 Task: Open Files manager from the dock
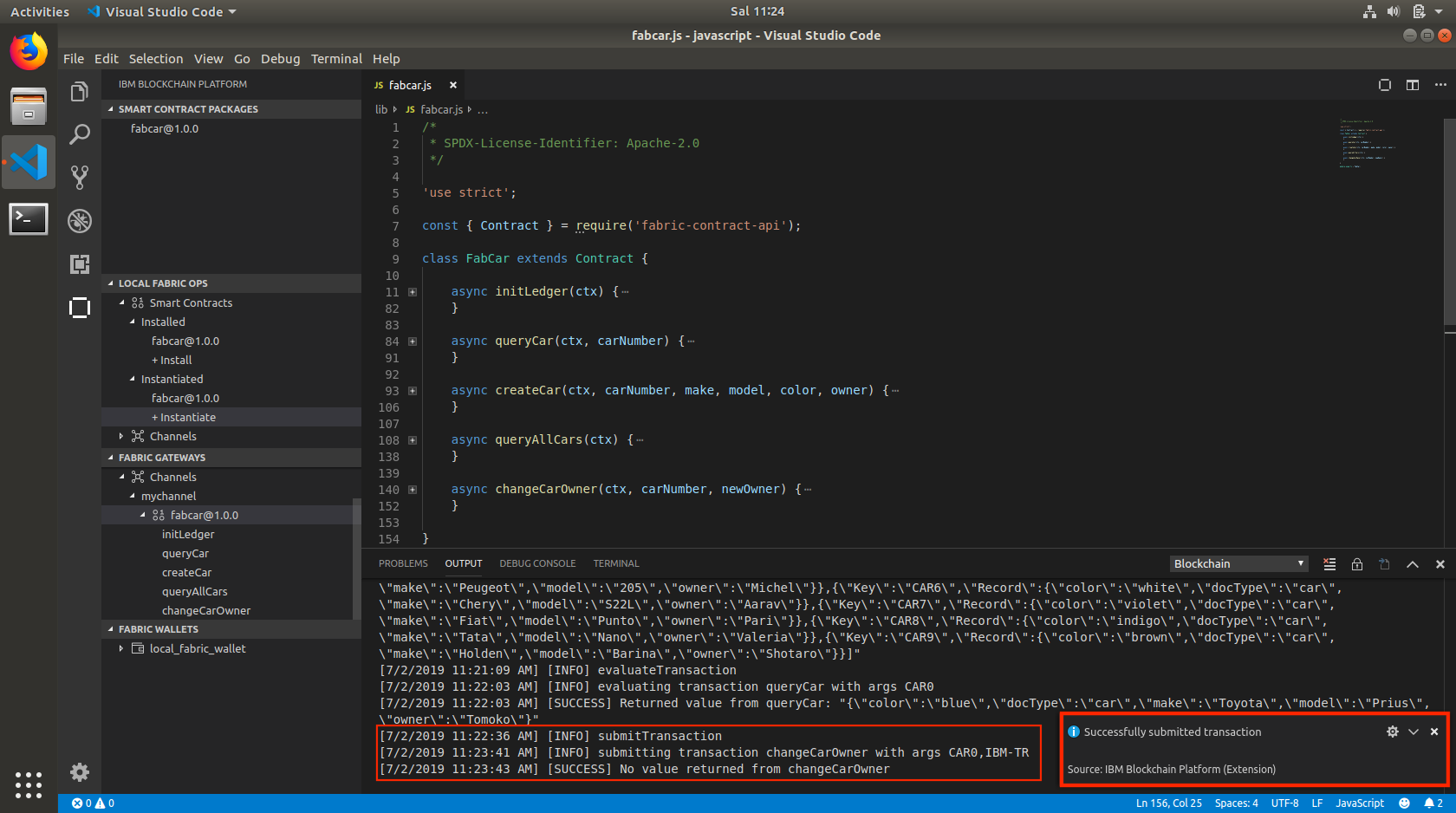tap(29, 107)
